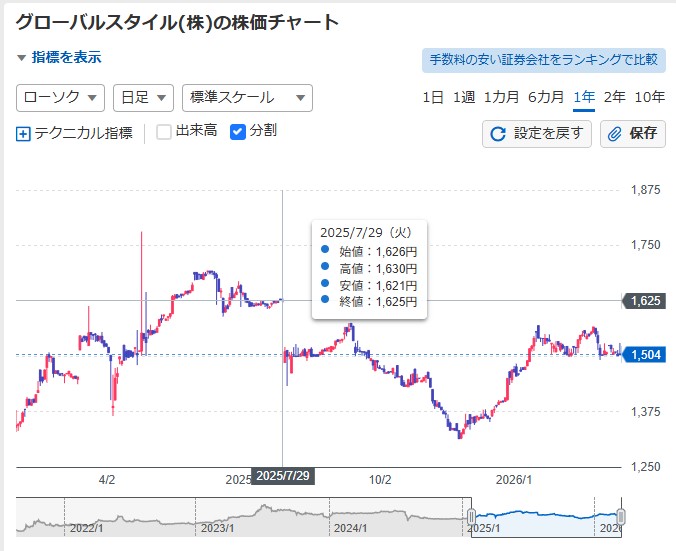The height and width of the screenshot is (551, 676).
Task: Click the 1,625 crosshair price label
Action: point(643,300)
